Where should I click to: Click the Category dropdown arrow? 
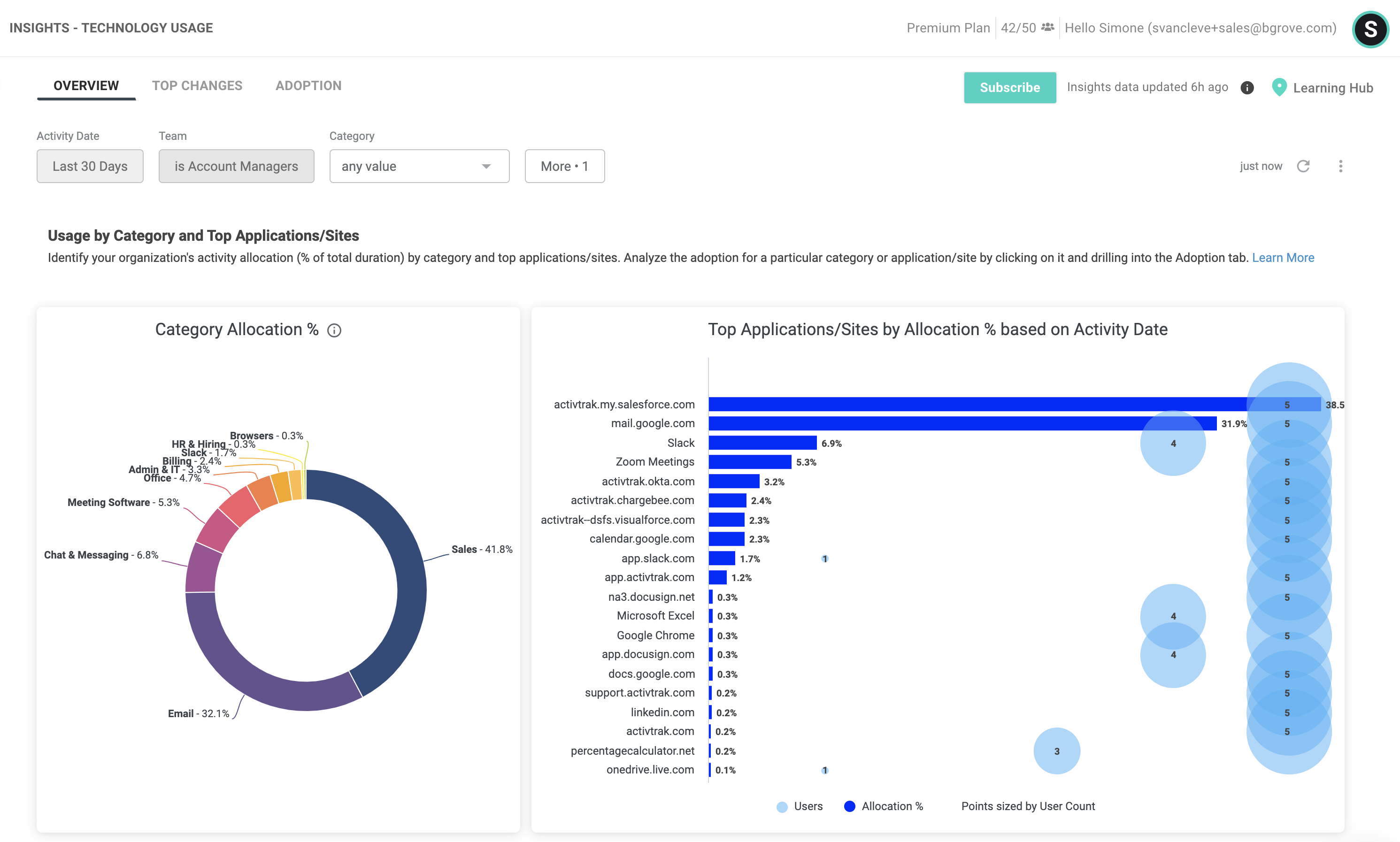point(486,166)
